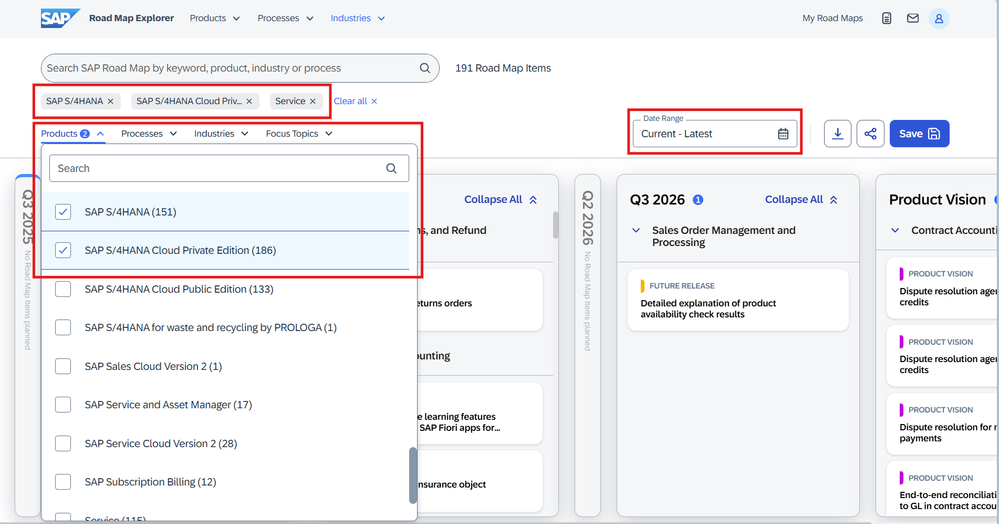The image size is (999, 524).
Task: Expand the collapsed Q2 2026 column
Action: (587, 344)
